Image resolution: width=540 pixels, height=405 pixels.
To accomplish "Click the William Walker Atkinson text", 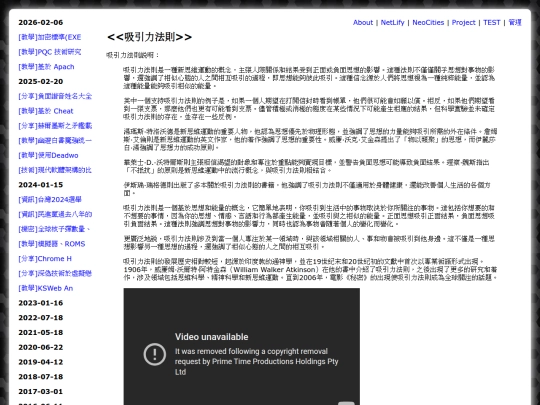I will pyautogui.click(x=274, y=270).
